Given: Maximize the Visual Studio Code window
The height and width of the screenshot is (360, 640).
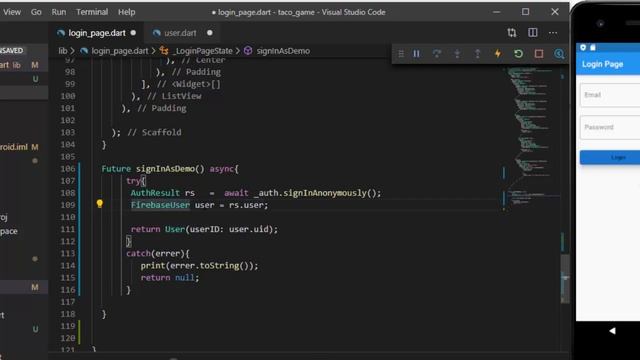Looking at the screenshot, I should click(525, 12).
